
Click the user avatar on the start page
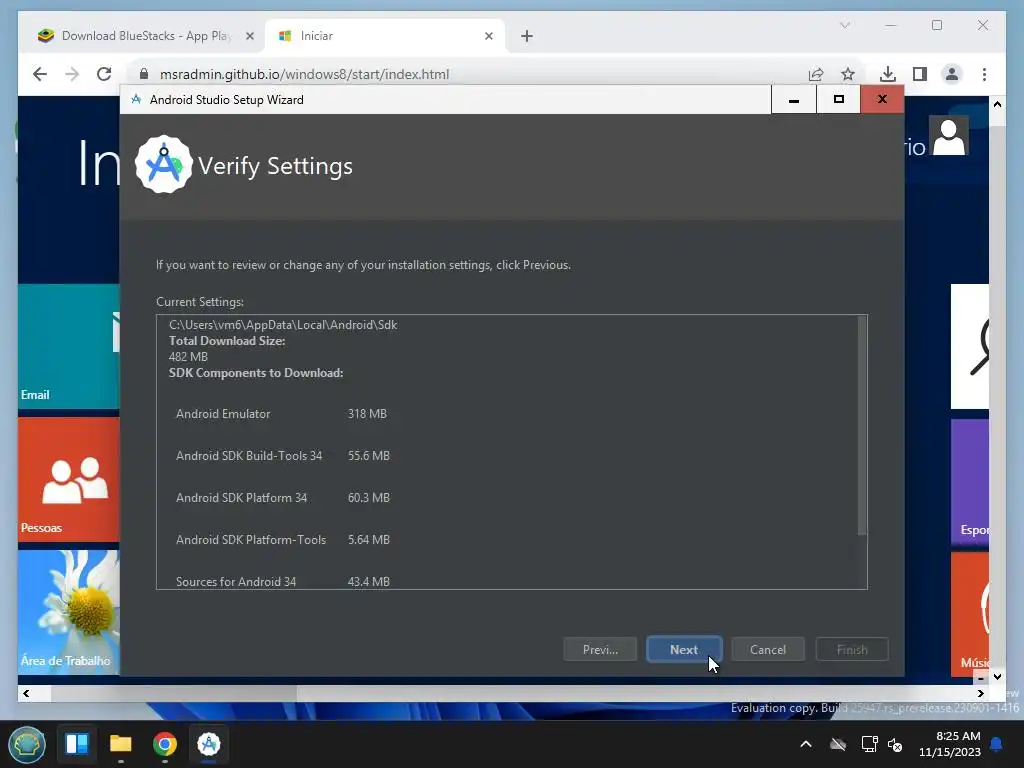(x=949, y=136)
